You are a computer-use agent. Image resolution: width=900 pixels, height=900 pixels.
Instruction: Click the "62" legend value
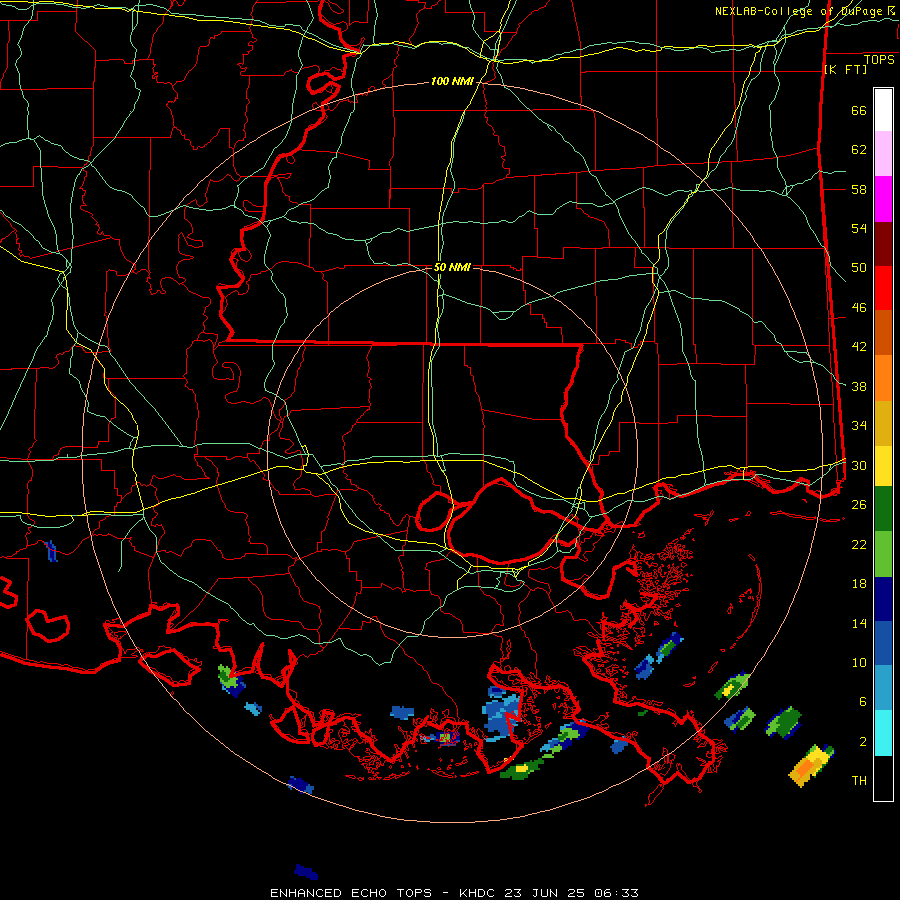click(859, 150)
